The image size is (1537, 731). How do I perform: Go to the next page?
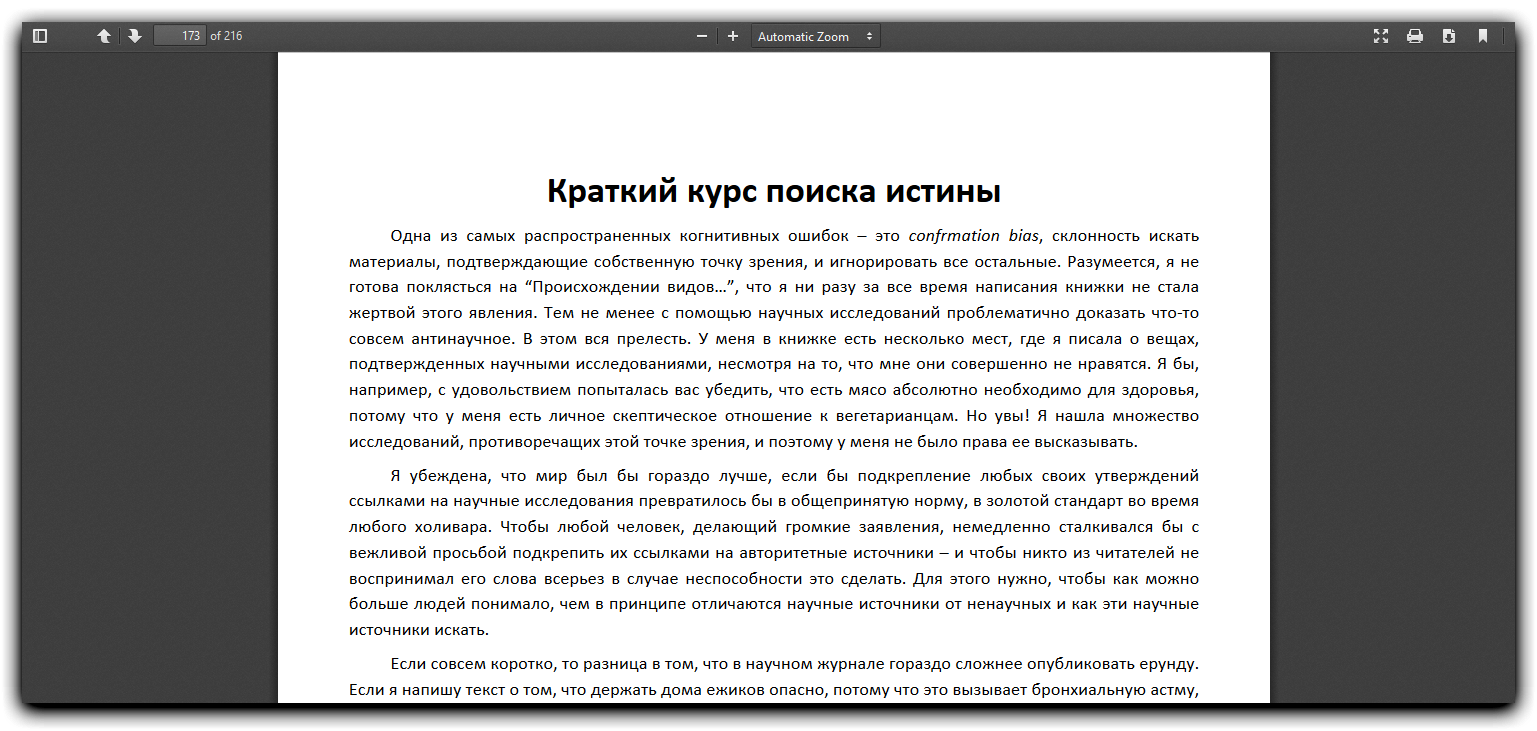click(135, 36)
